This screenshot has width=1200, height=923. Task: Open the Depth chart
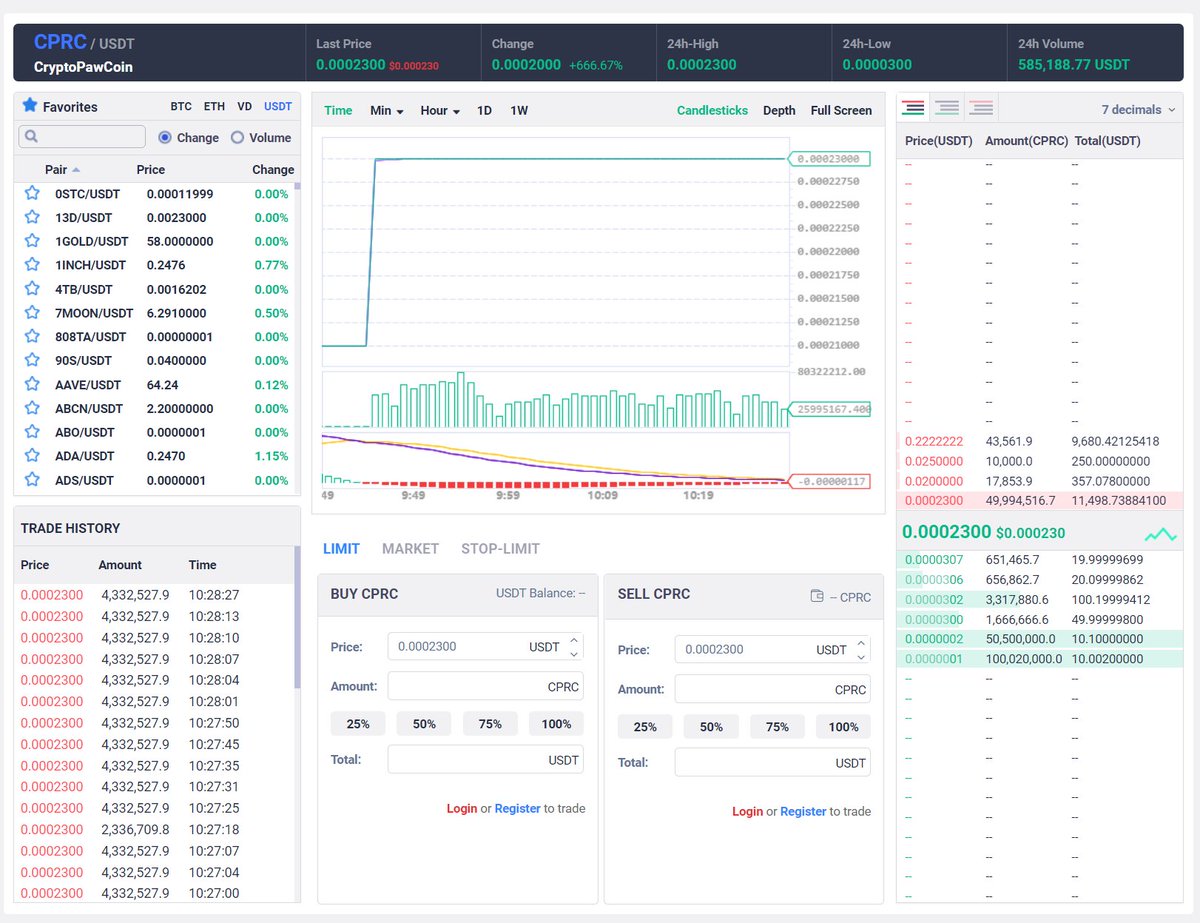pos(779,111)
